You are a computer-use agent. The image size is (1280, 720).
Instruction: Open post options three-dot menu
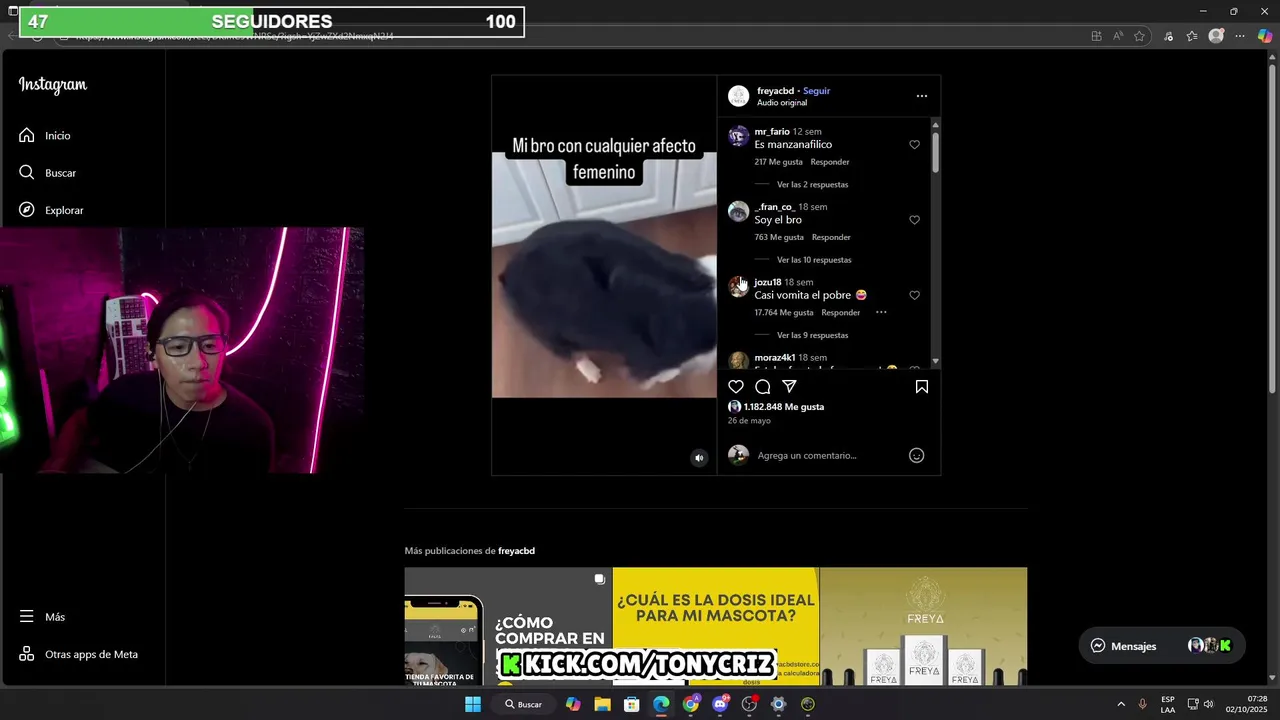922,96
